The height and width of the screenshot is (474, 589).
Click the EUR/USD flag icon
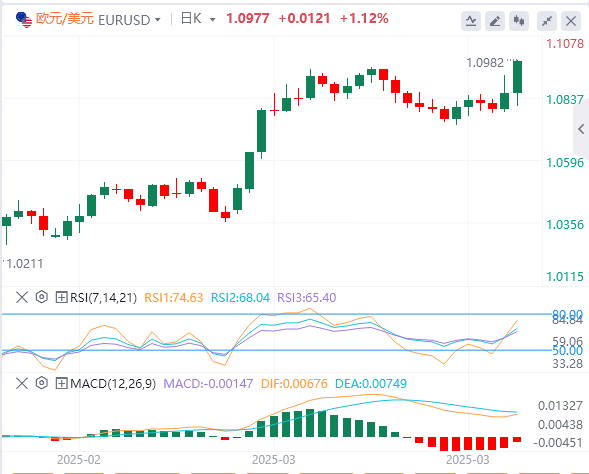point(24,20)
